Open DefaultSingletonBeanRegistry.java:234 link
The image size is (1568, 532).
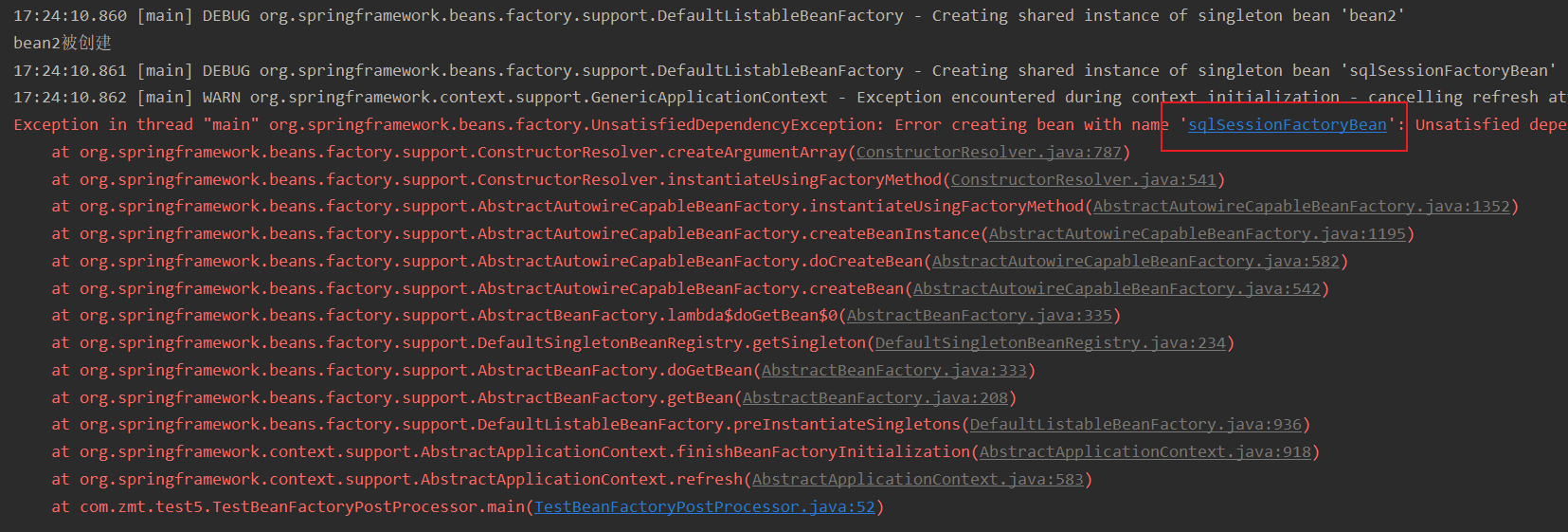(x=1050, y=343)
